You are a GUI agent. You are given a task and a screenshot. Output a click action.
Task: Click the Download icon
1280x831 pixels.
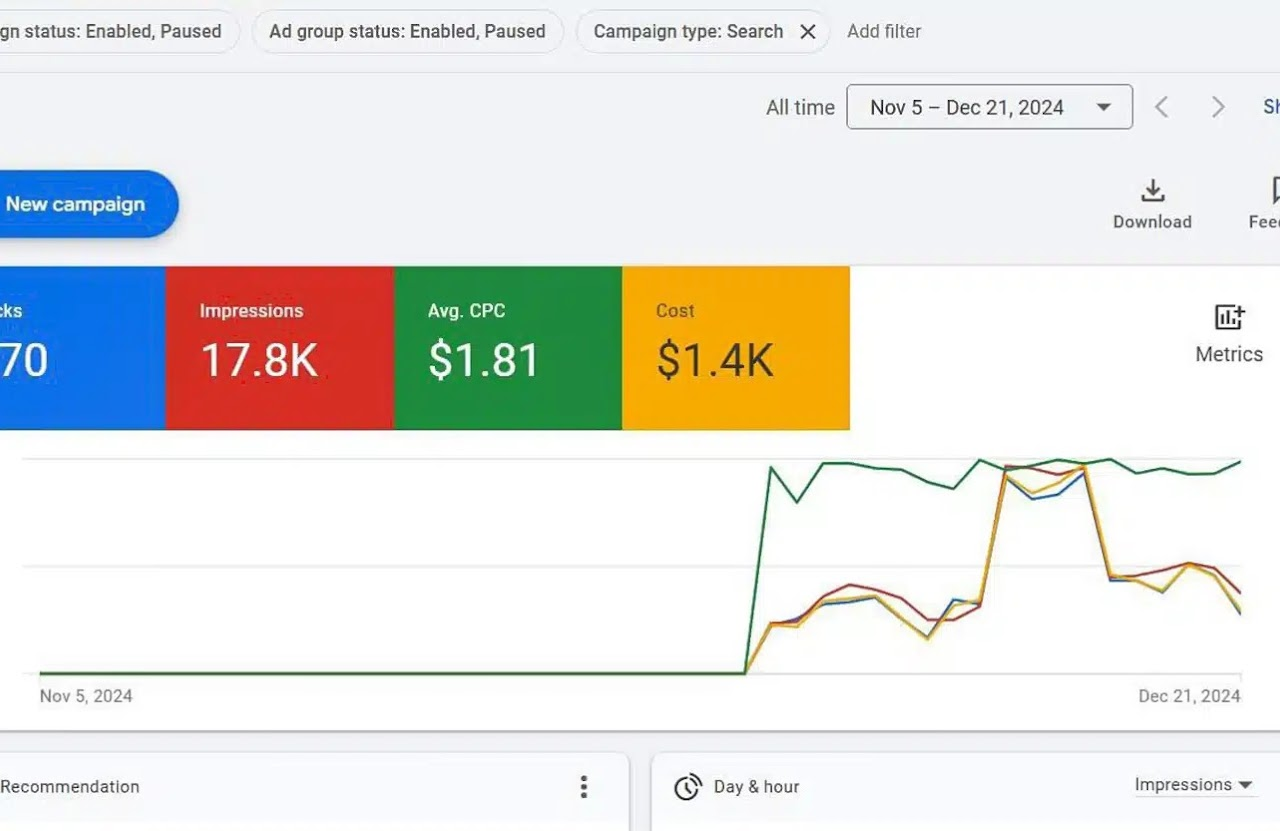(x=1152, y=191)
